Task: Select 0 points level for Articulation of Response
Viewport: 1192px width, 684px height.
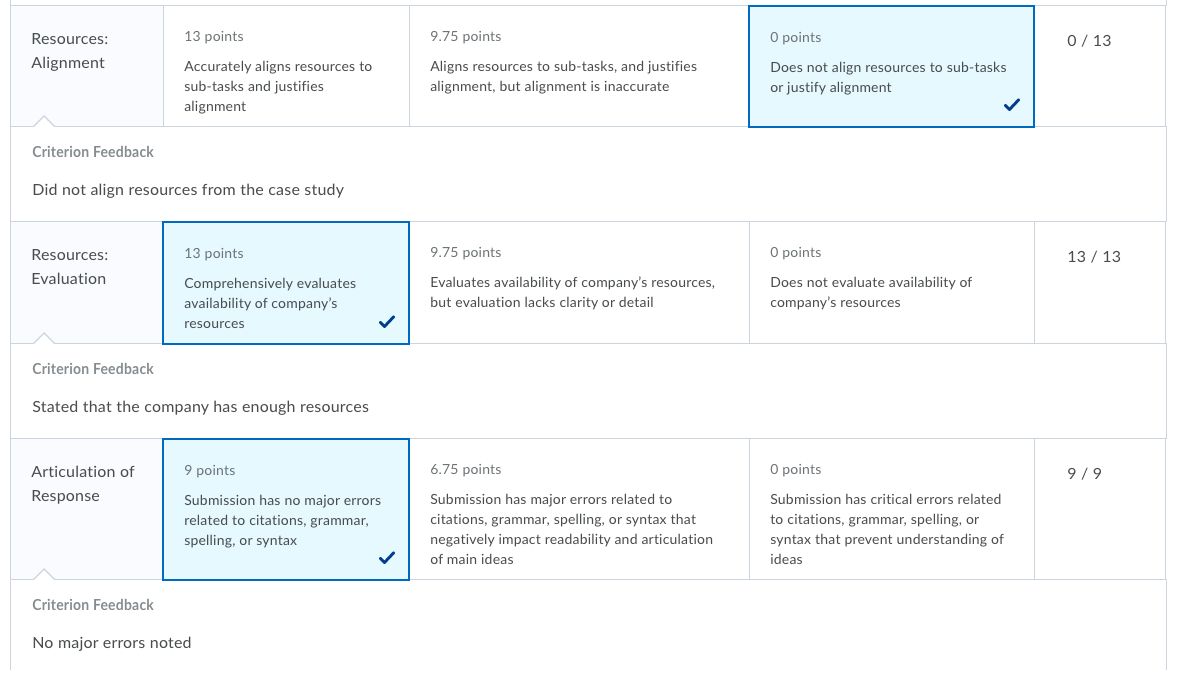Action: (x=892, y=509)
